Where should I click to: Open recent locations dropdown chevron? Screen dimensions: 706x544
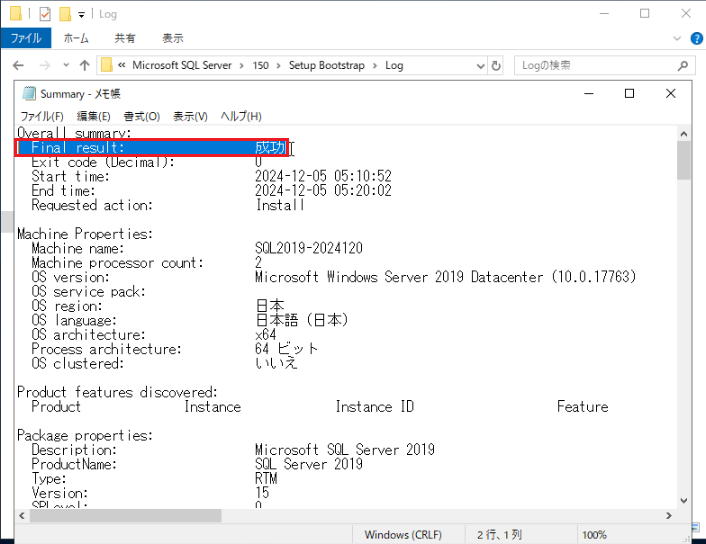coord(66,65)
